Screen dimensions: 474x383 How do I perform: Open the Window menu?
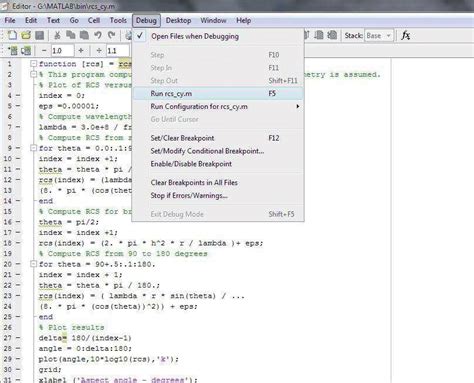pyautogui.click(x=213, y=20)
